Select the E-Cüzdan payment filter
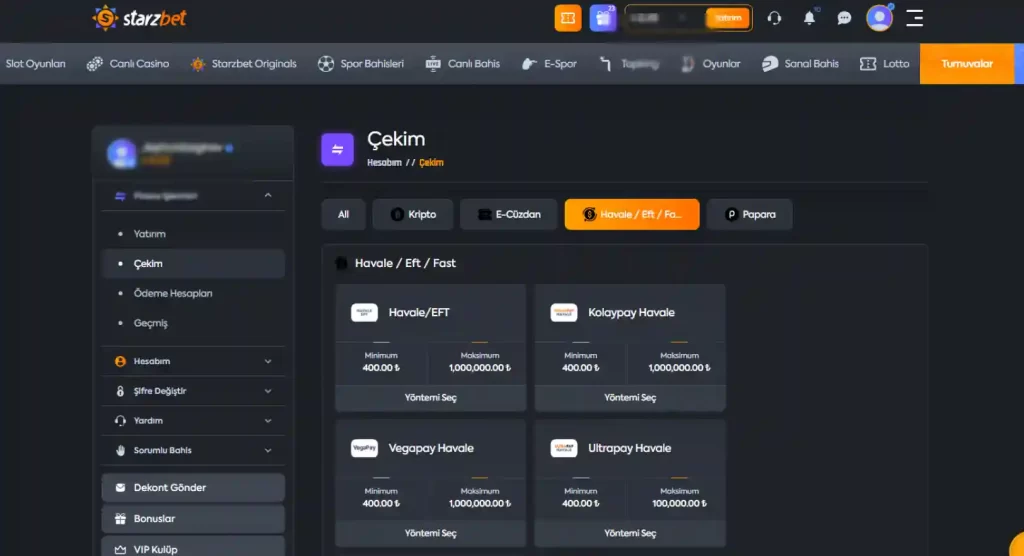The height and width of the screenshot is (556, 1024). point(509,214)
